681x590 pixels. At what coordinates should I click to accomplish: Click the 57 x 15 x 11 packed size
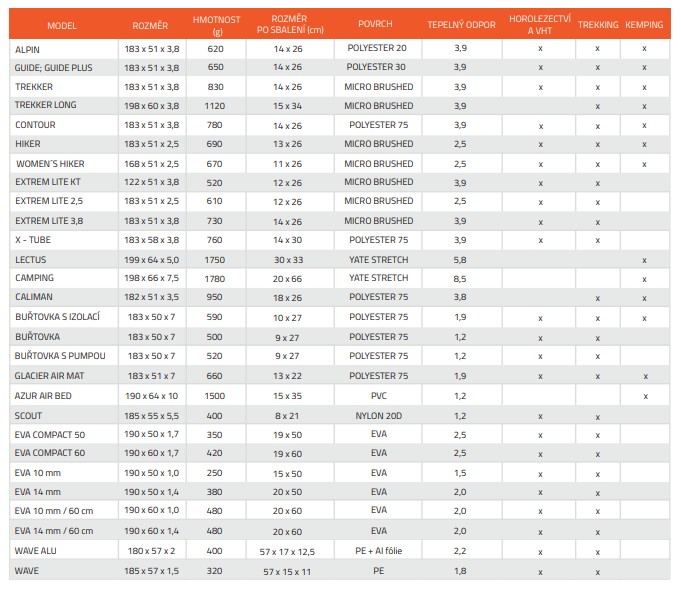click(288, 572)
